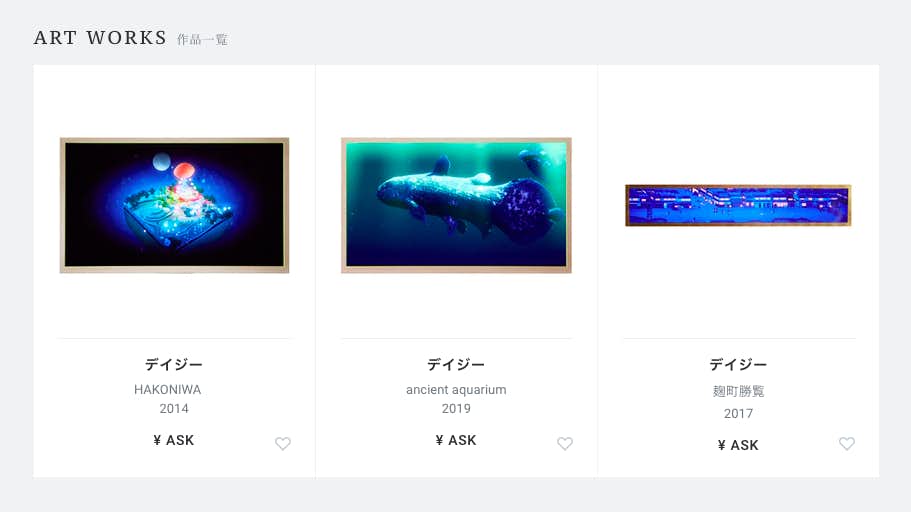
Task: Click artist name デイジー above ancient aquarium
Action: [456, 364]
